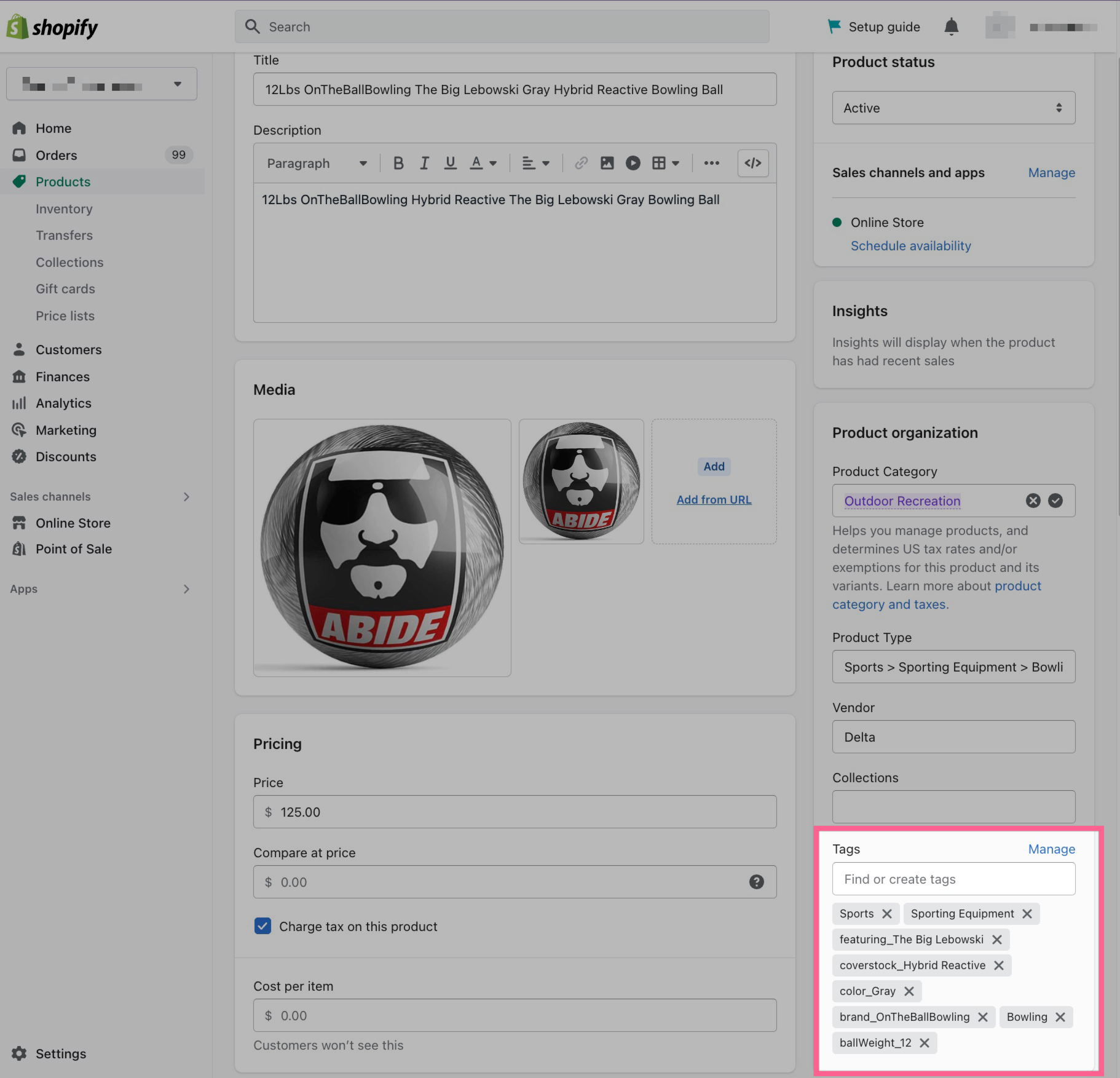Click the Search field
The image size is (1120, 1078).
point(502,27)
